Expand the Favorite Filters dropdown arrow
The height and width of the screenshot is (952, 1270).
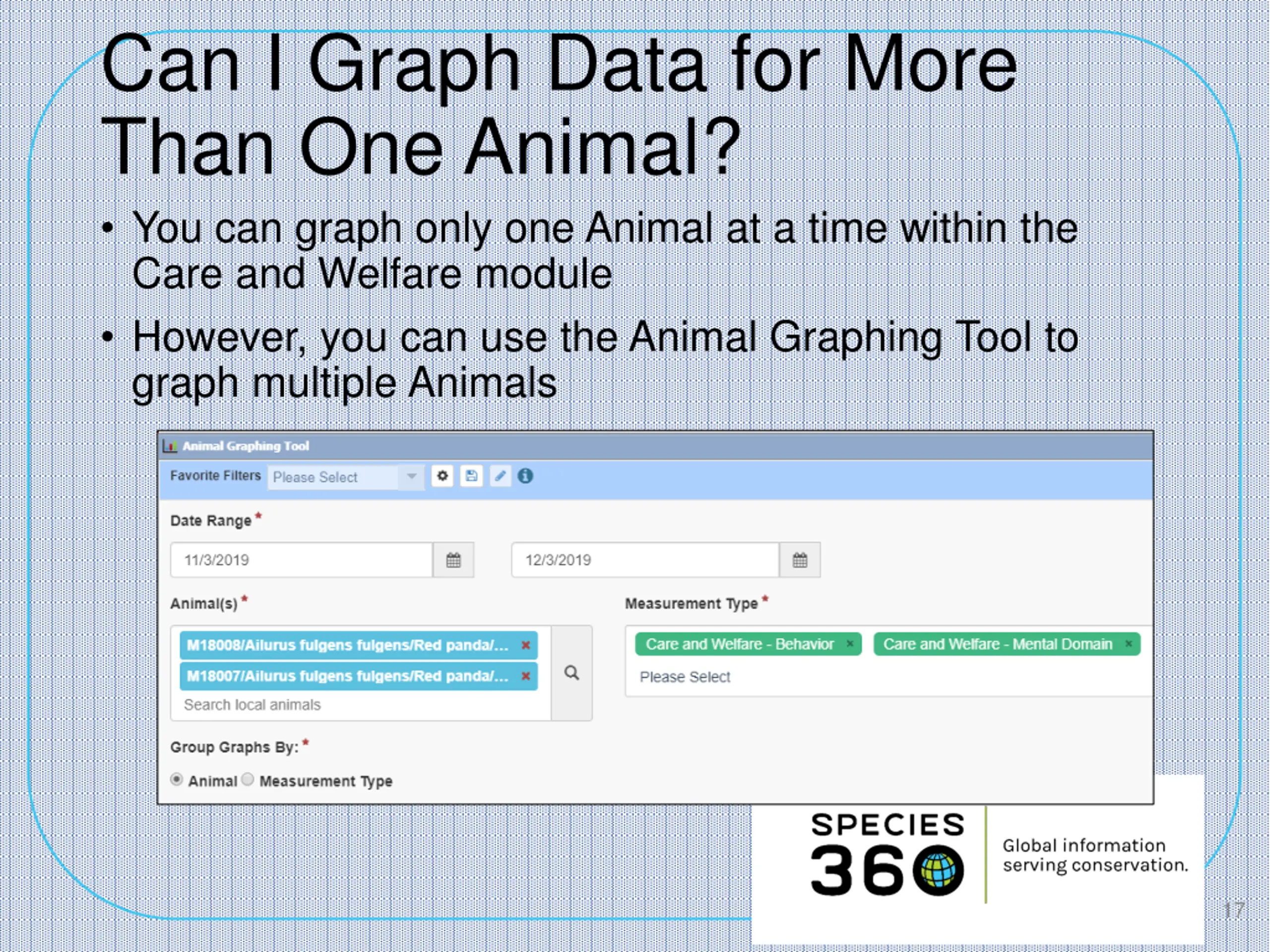click(411, 477)
